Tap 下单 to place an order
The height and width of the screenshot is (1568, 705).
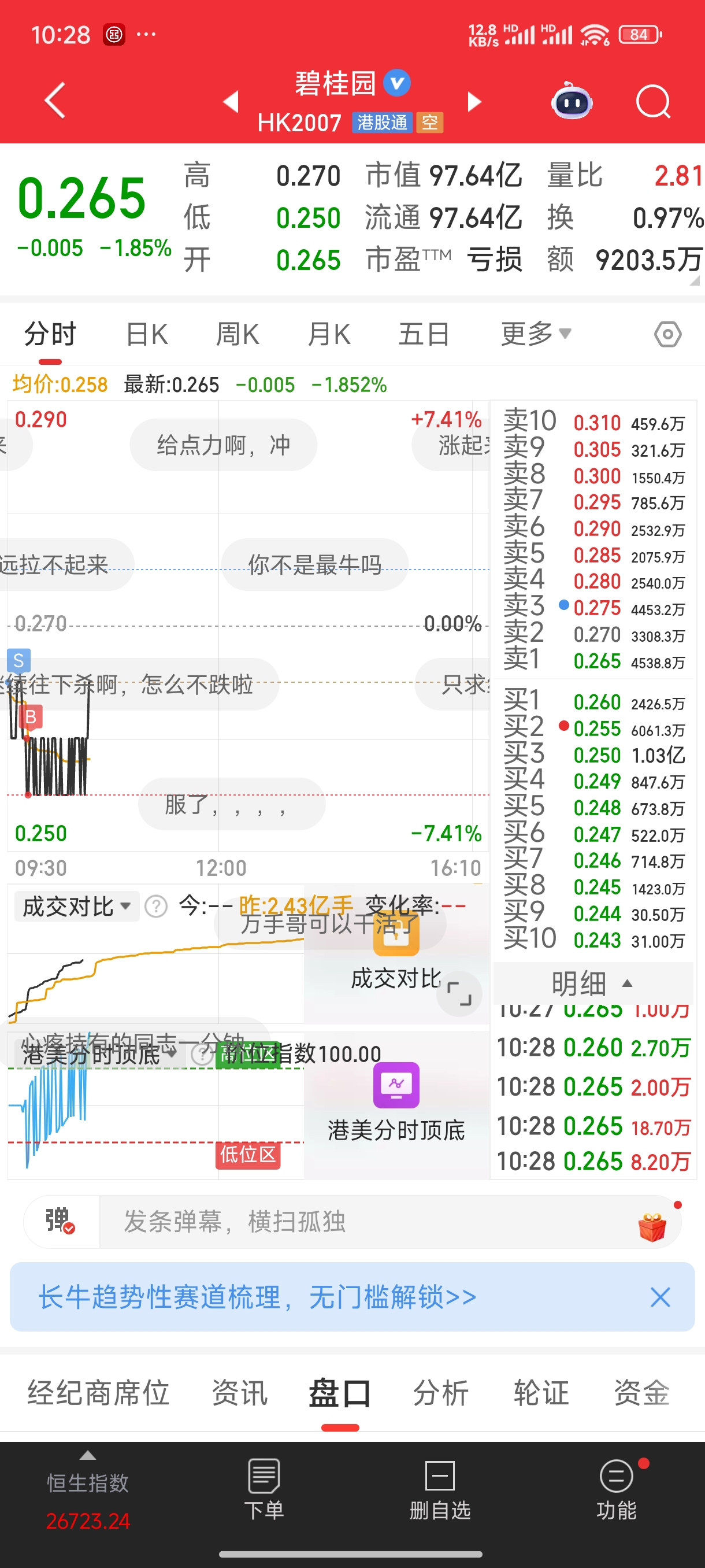click(264, 1491)
